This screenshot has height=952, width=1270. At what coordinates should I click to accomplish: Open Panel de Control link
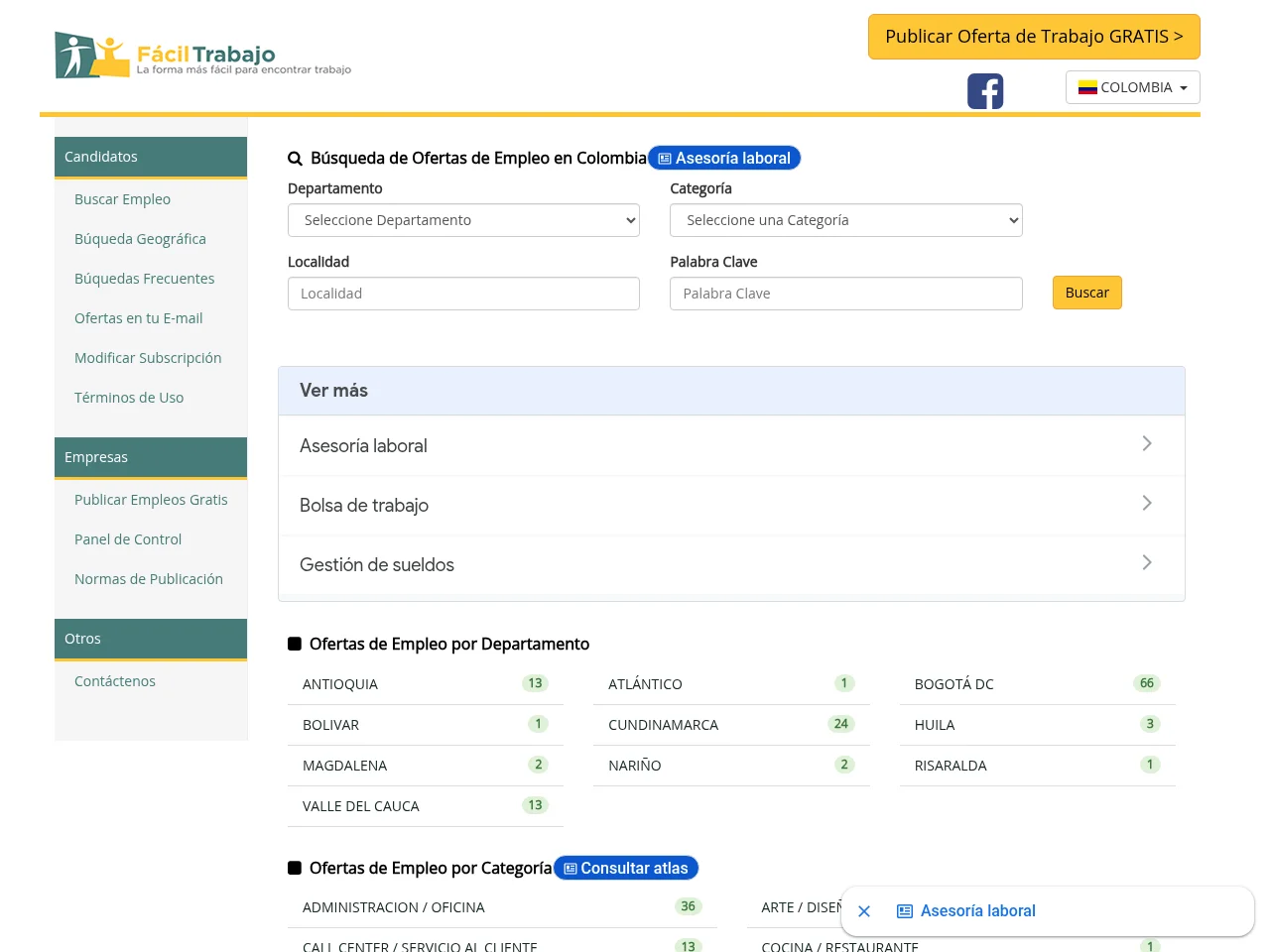click(x=128, y=539)
